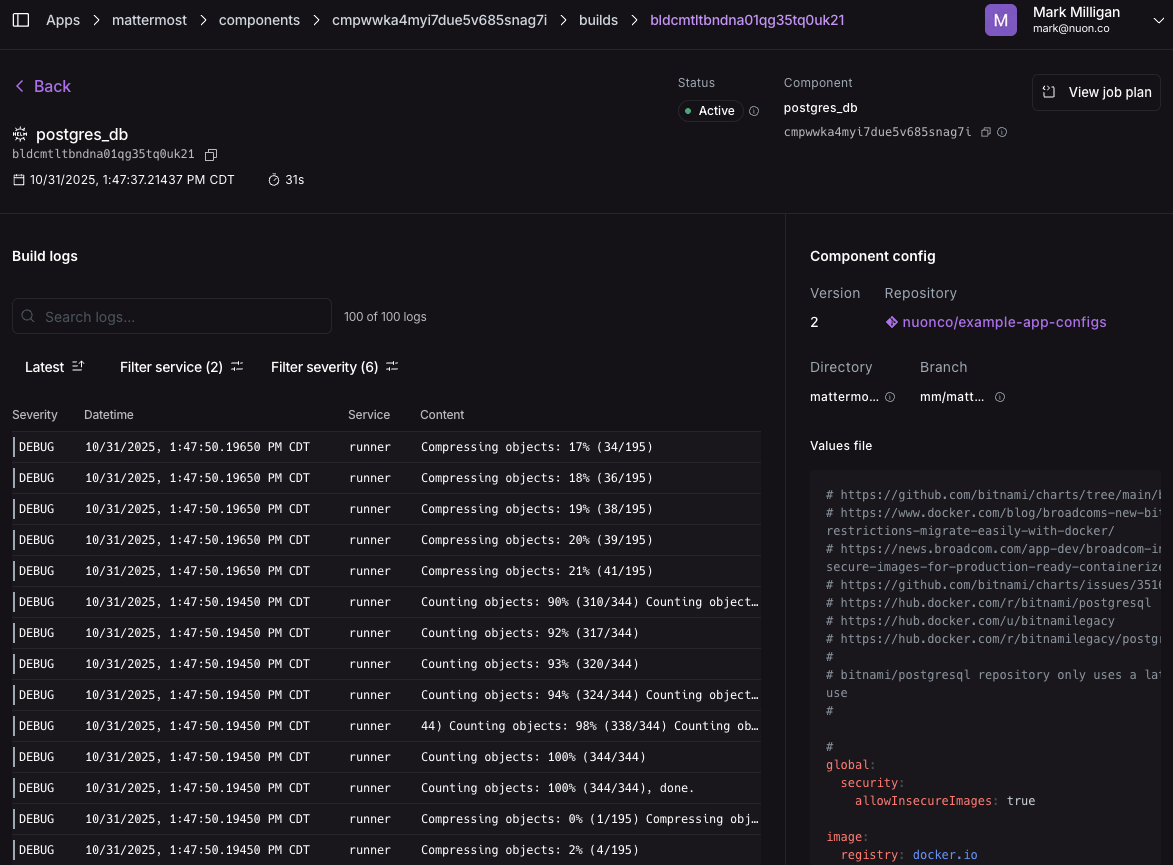The width and height of the screenshot is (1173, 865).
Task: Show full Directory path info icon
Action: 890,397
